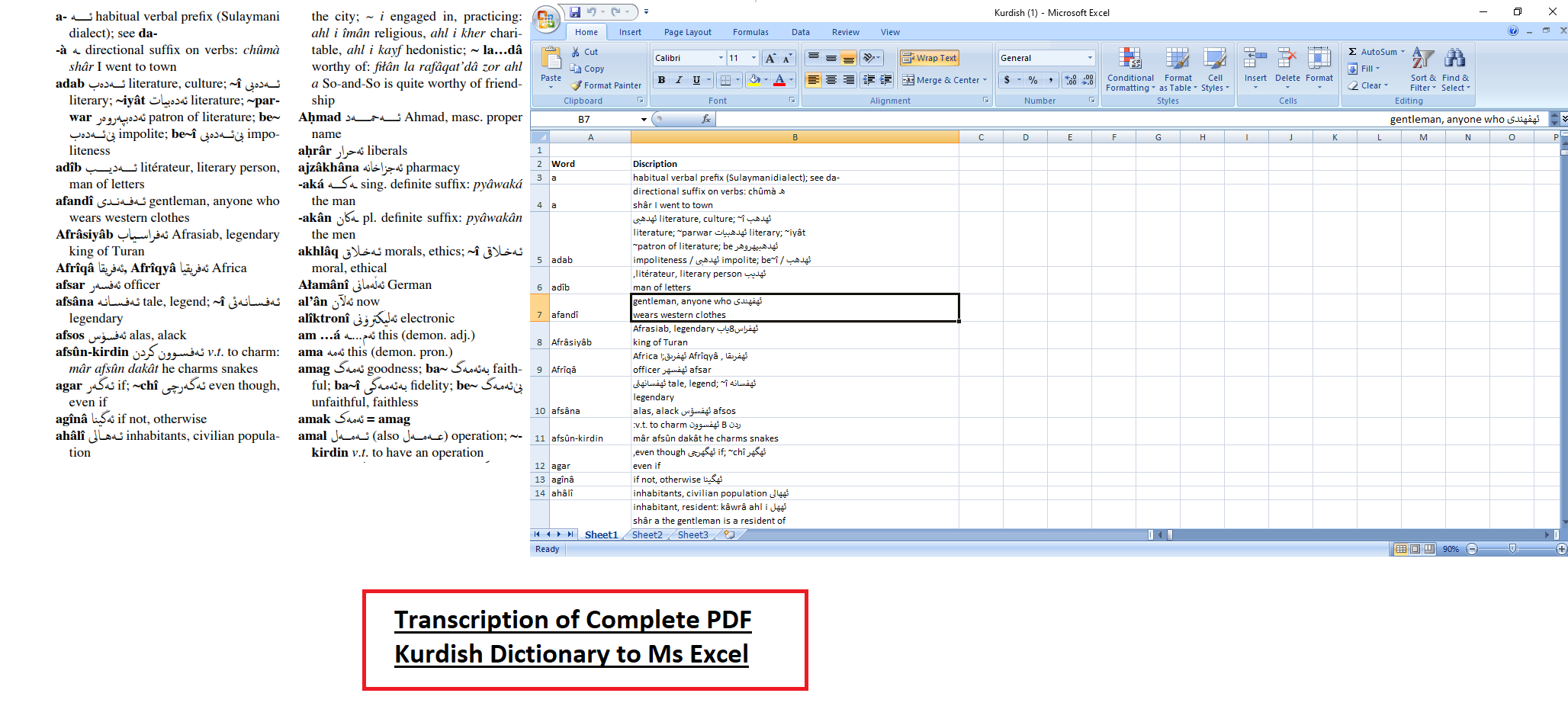Decrease decimal places

pyautogui.click(x=1088, y=80)
